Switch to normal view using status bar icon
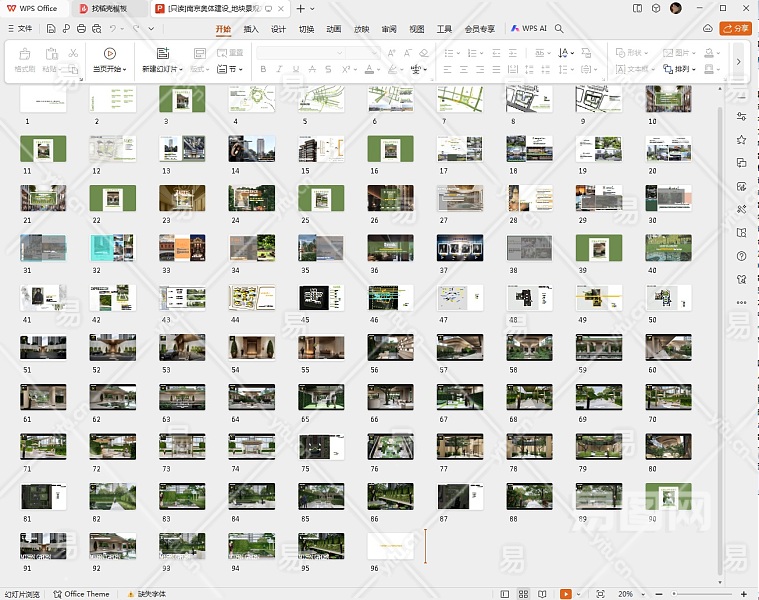 coord(503,594)
